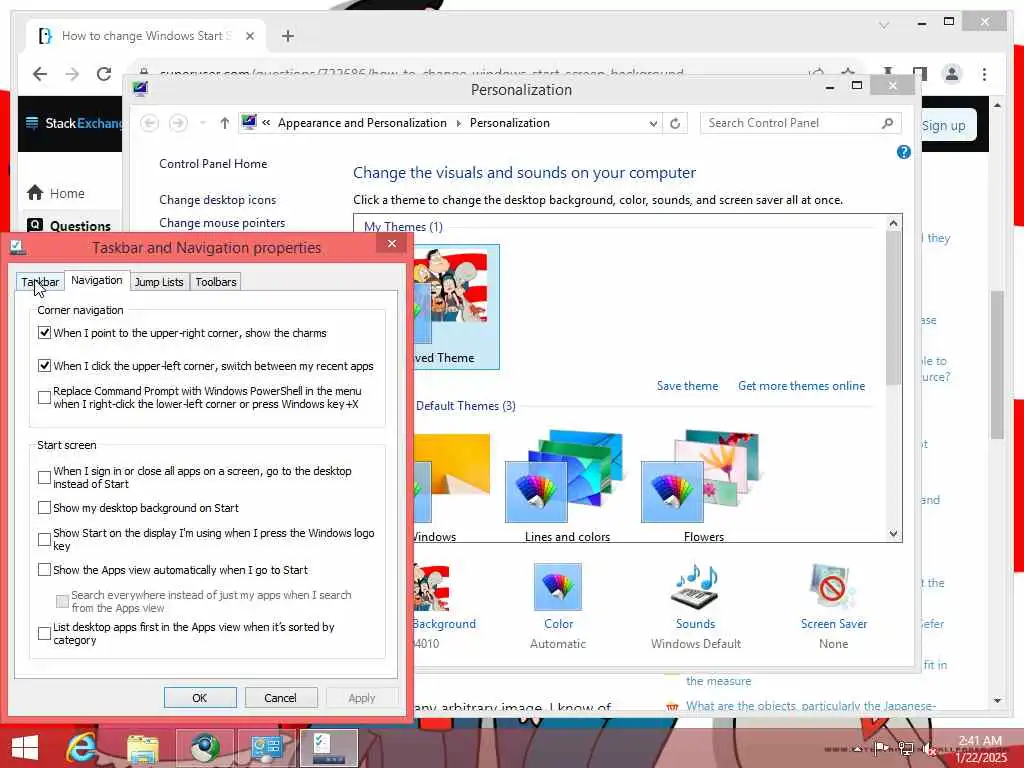Image resolution: width=1024 pixels, height=768 pixels.
Task: Reload the Chrome page
Action: [x=104, y=74]
